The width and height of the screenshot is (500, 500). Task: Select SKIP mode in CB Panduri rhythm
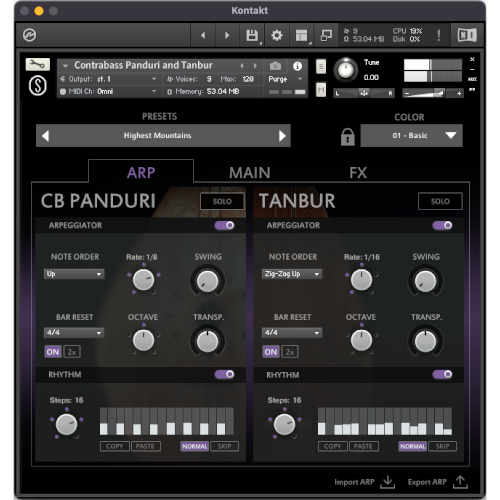[x=224, y=446]
